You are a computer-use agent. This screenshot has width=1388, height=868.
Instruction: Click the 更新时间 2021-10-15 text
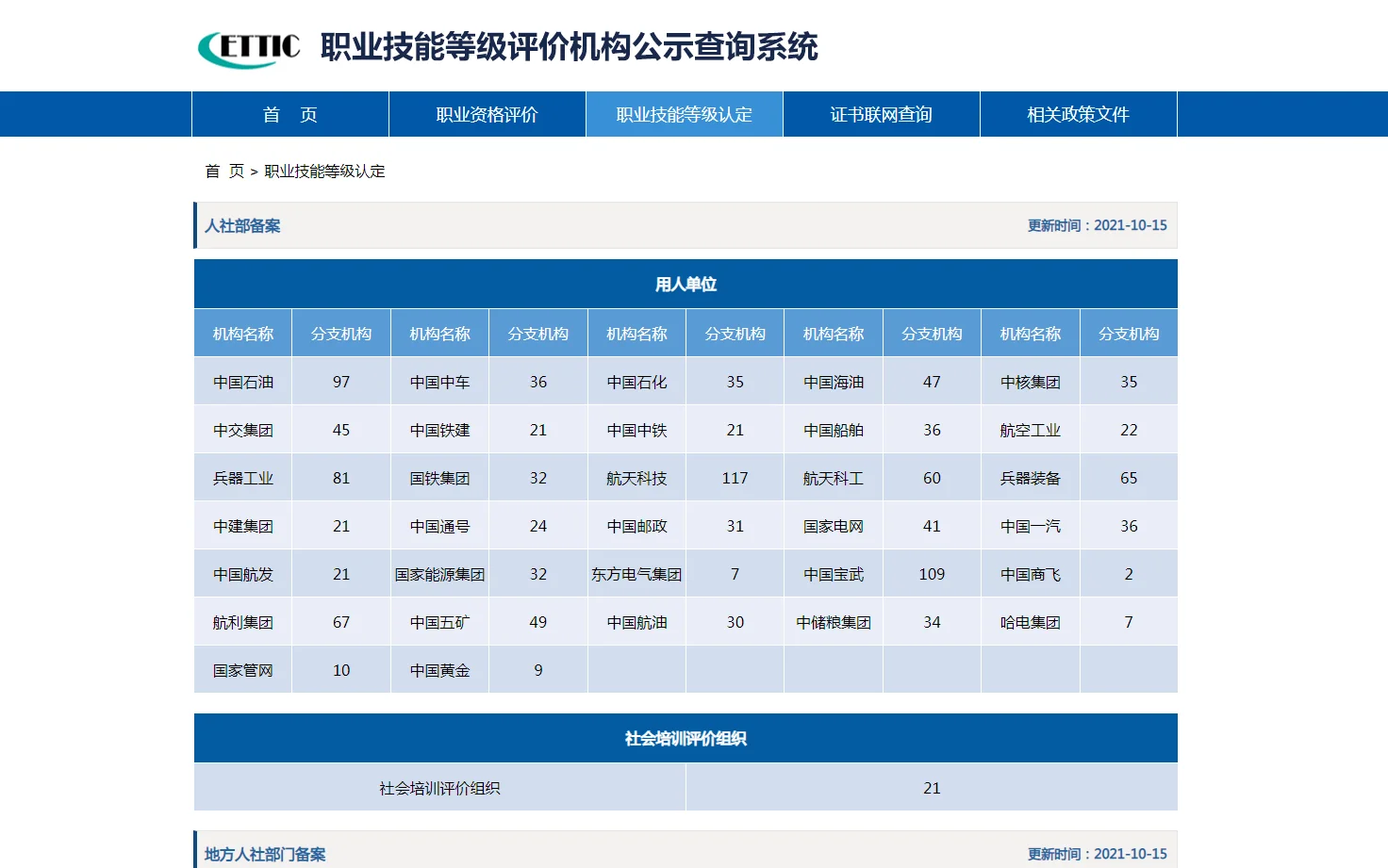point(1096,226)
